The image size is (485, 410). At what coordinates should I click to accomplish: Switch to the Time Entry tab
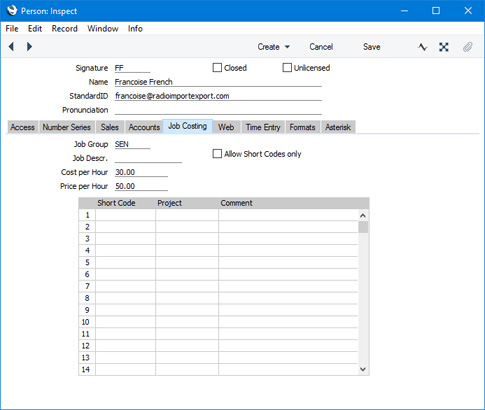click(263, 127)
